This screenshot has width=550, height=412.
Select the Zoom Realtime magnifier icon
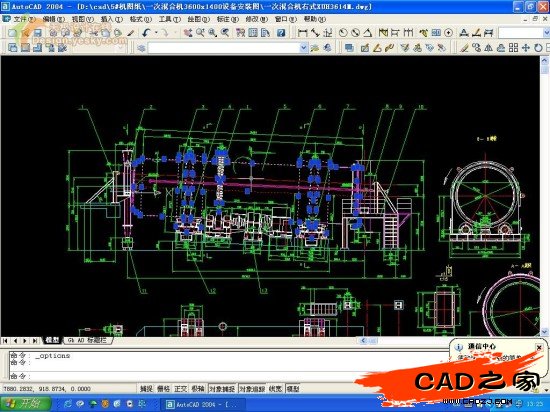click(200, 33)
